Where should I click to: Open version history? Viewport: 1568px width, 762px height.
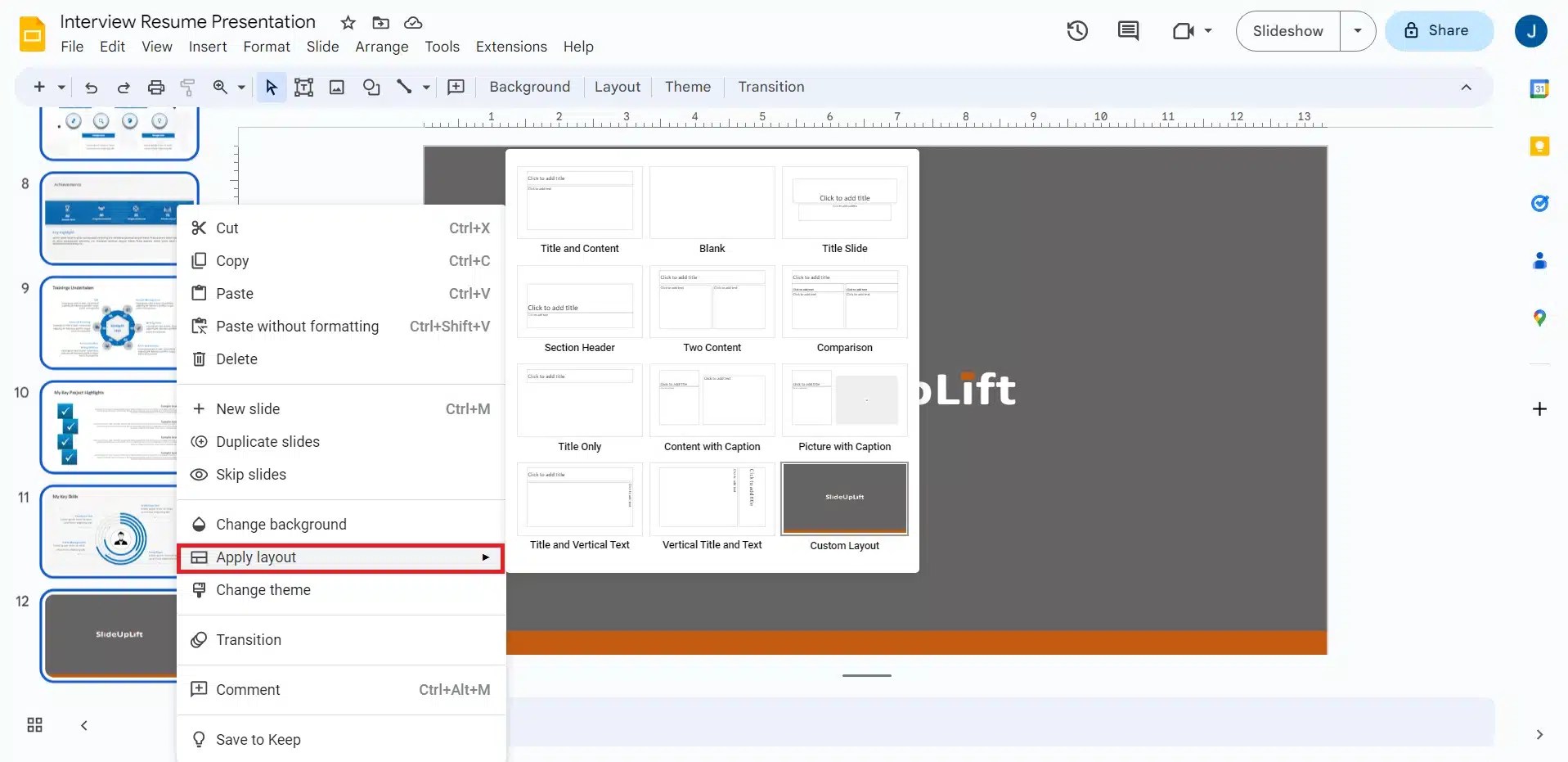pos(1076,30)
